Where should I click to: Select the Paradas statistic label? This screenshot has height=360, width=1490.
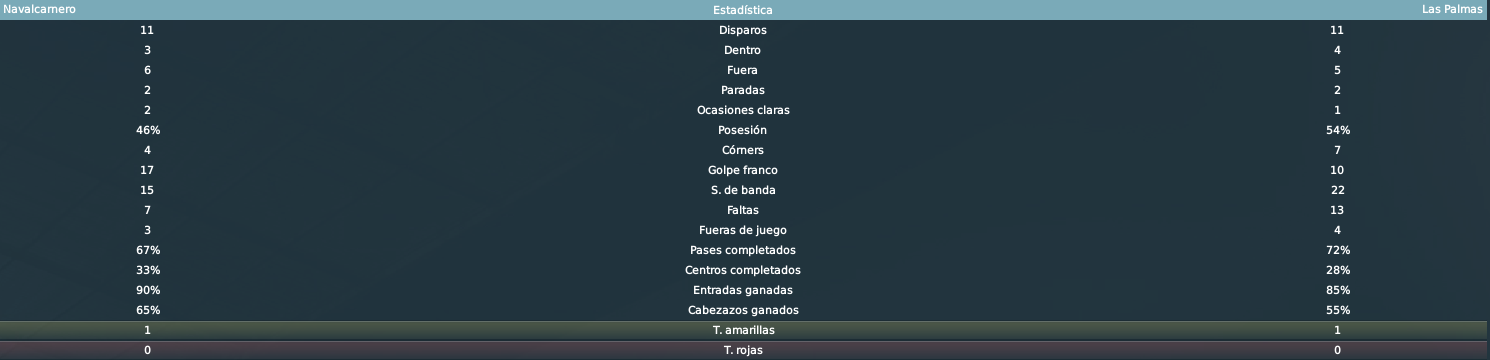pos(742,90)
